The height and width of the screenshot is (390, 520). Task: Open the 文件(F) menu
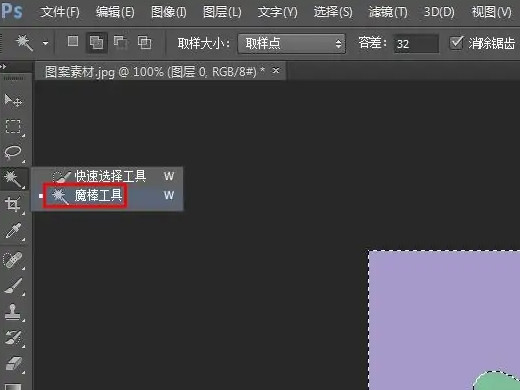coord(60,12)
